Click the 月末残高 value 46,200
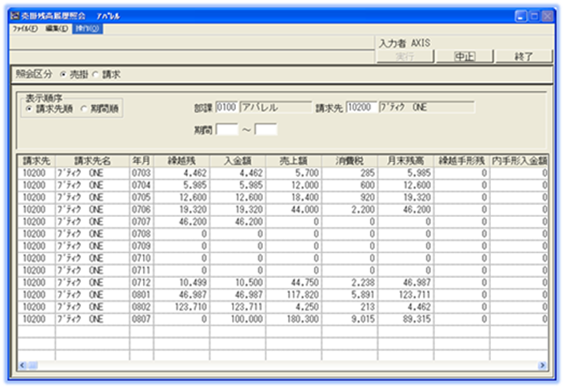 point(406,210)
